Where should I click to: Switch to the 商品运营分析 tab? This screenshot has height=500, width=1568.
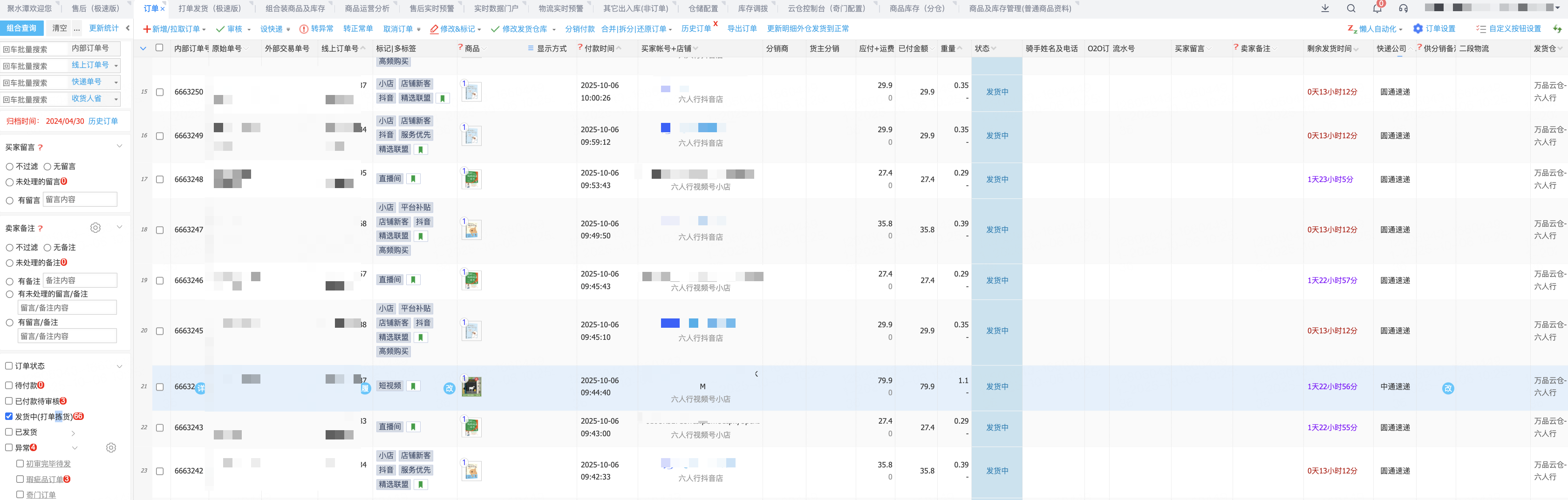click(x=367, y=8)
